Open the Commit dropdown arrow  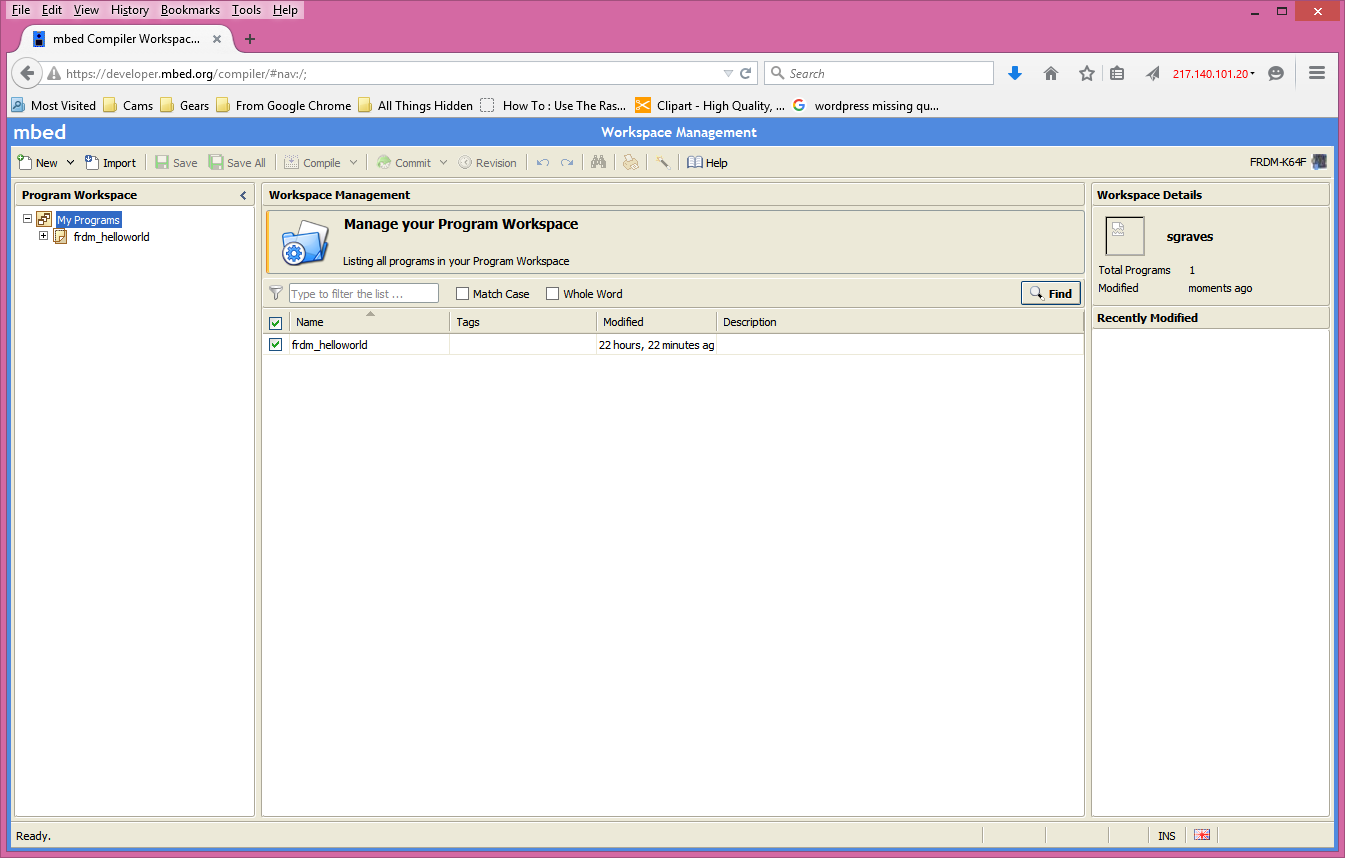click(443, 162)
